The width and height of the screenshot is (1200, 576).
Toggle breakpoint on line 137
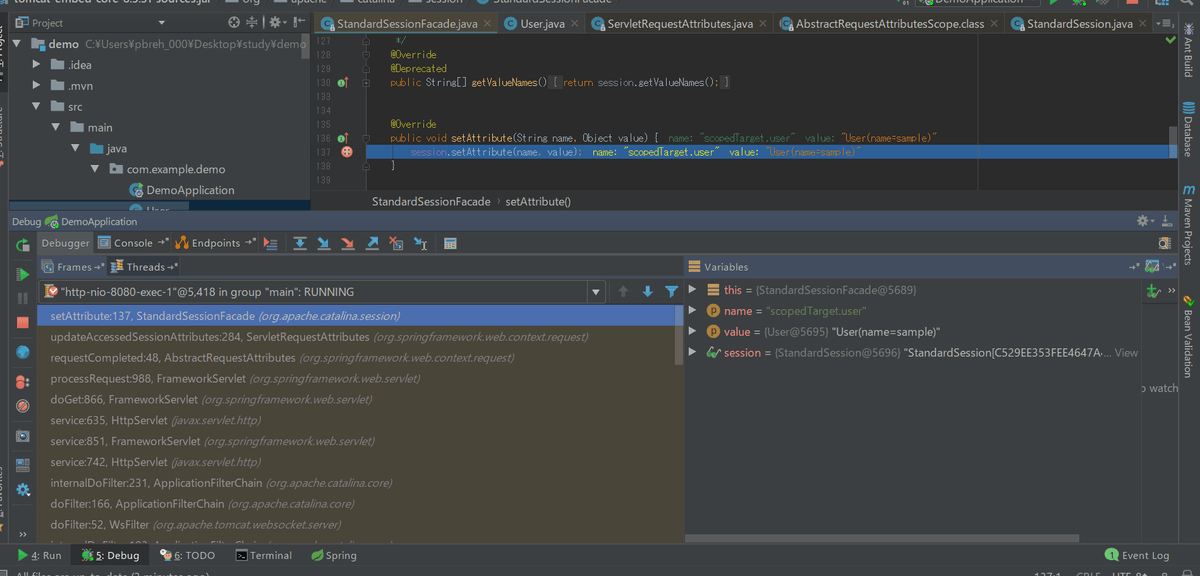(347, 152)
